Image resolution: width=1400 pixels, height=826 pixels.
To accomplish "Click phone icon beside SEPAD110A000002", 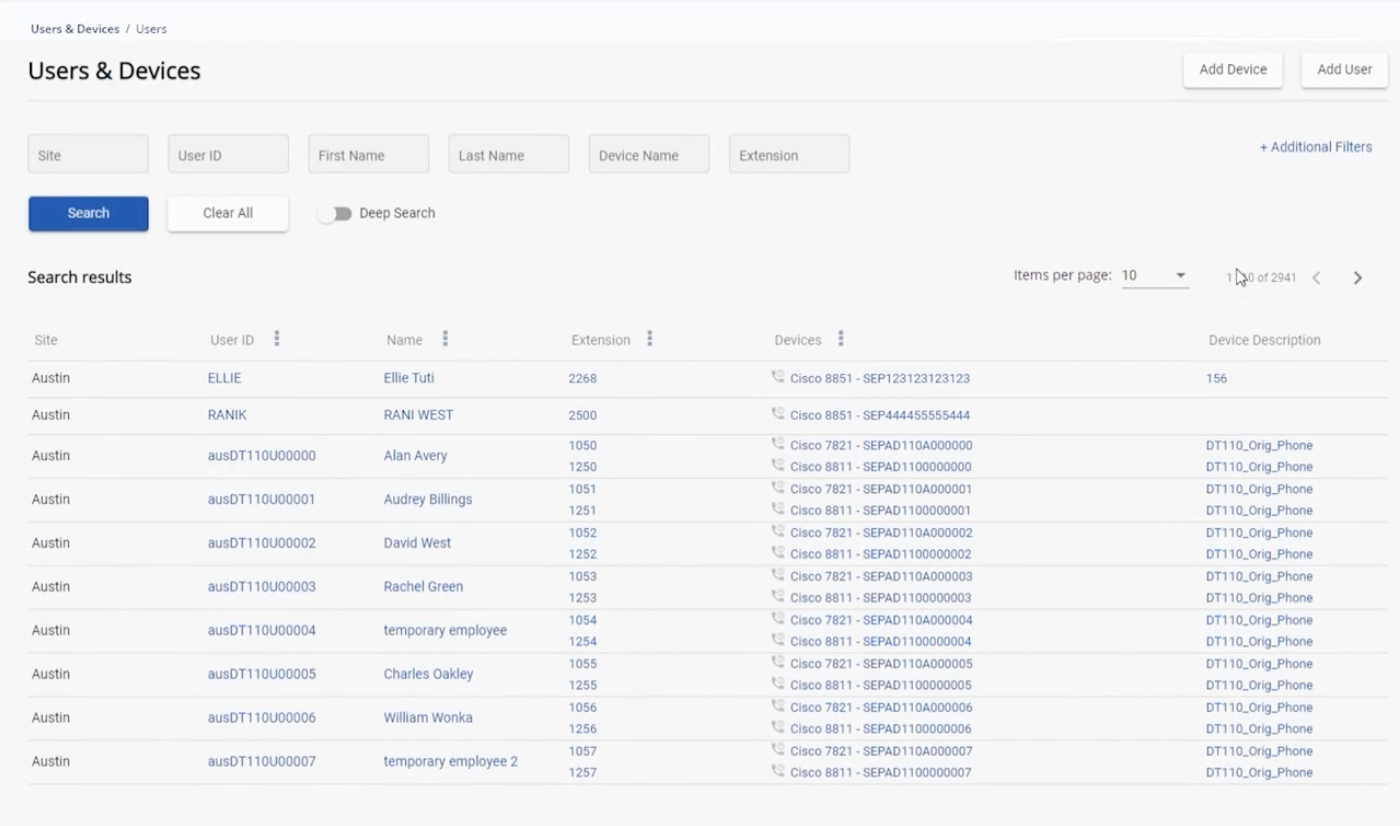I will (778, 531).
